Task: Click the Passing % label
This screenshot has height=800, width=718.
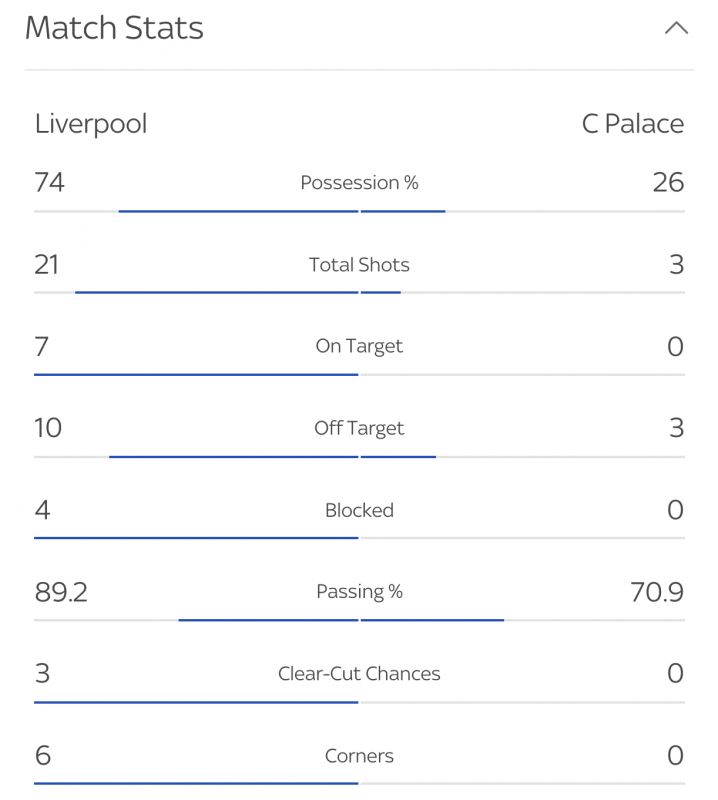Action: [359, 592]
